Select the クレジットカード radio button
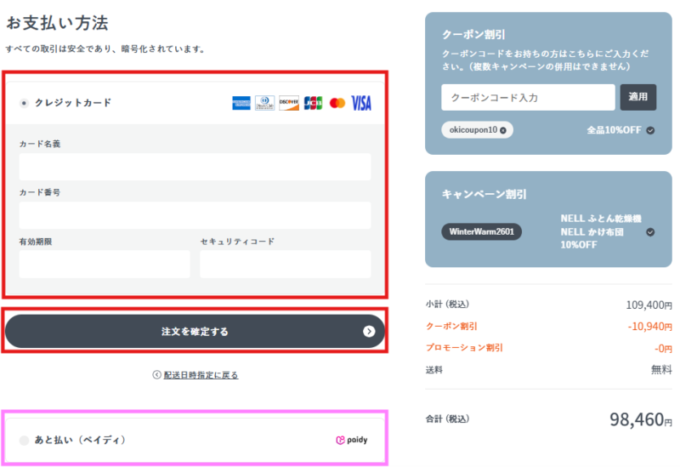 pyautogui.click(x=24, y=103)
